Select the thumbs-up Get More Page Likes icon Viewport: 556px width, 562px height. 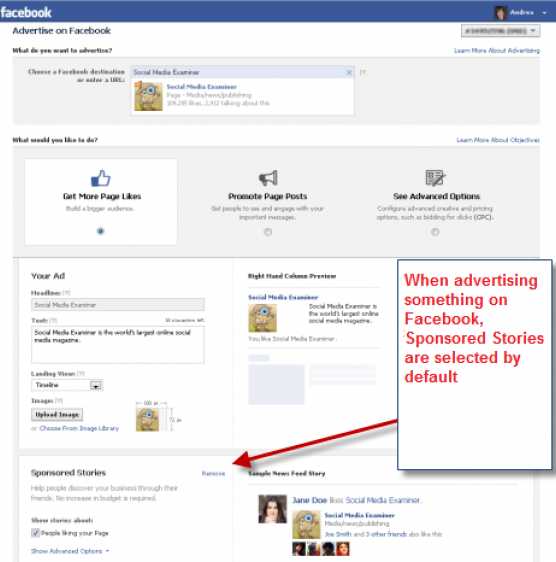(101, 178)
